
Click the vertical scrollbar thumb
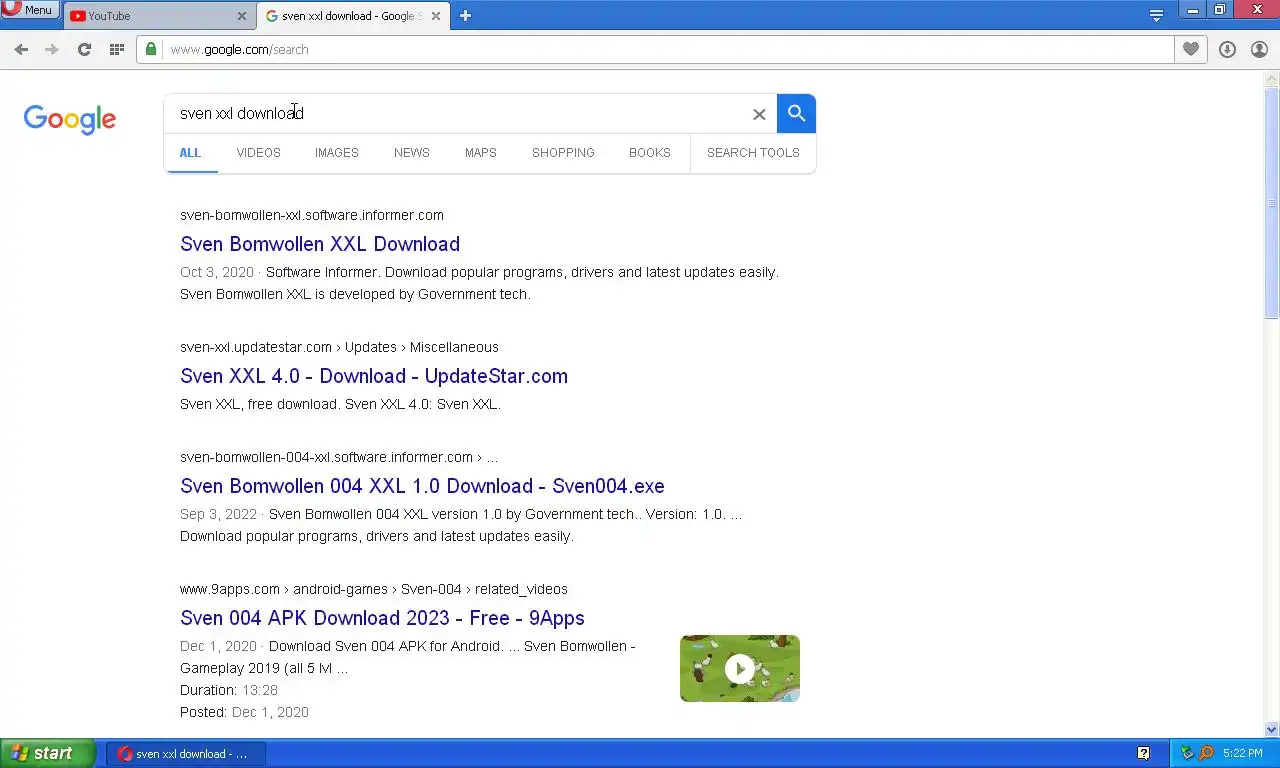[1272, 202]
